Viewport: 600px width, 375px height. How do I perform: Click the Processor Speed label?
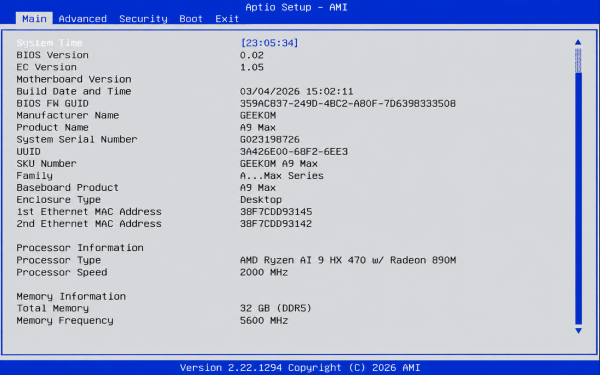click(62, 272)
